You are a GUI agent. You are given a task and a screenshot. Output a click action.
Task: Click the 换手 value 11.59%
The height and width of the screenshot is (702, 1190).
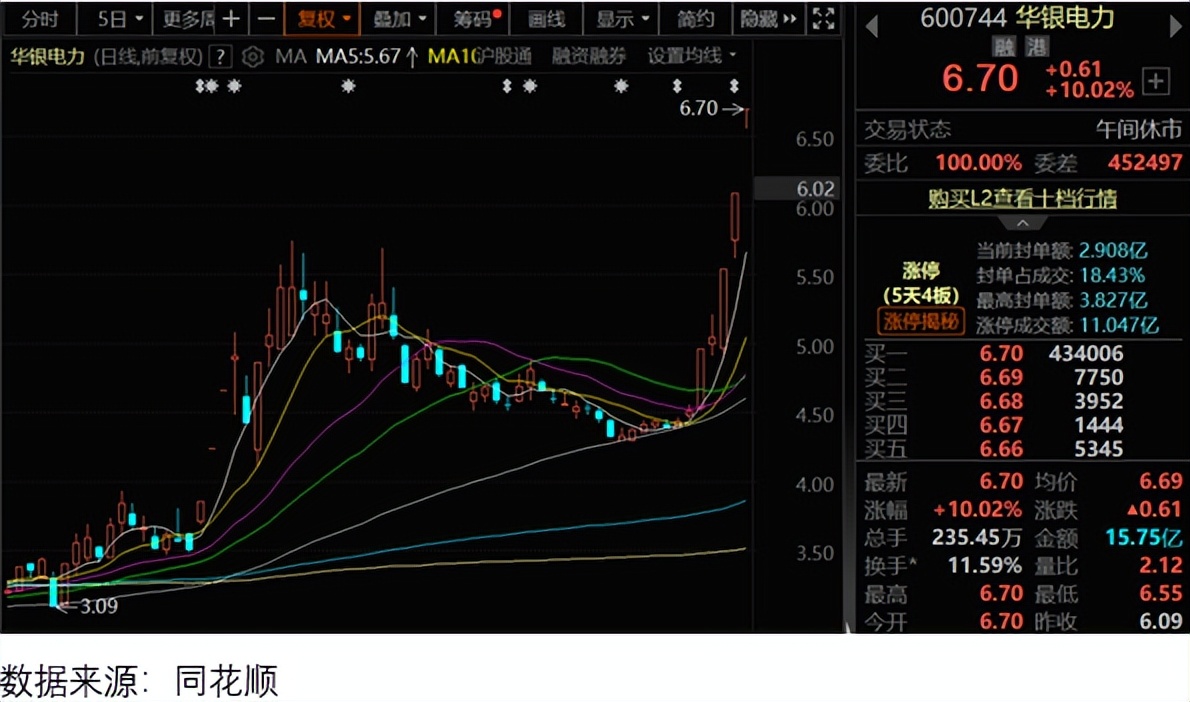[x=984, y=565]
